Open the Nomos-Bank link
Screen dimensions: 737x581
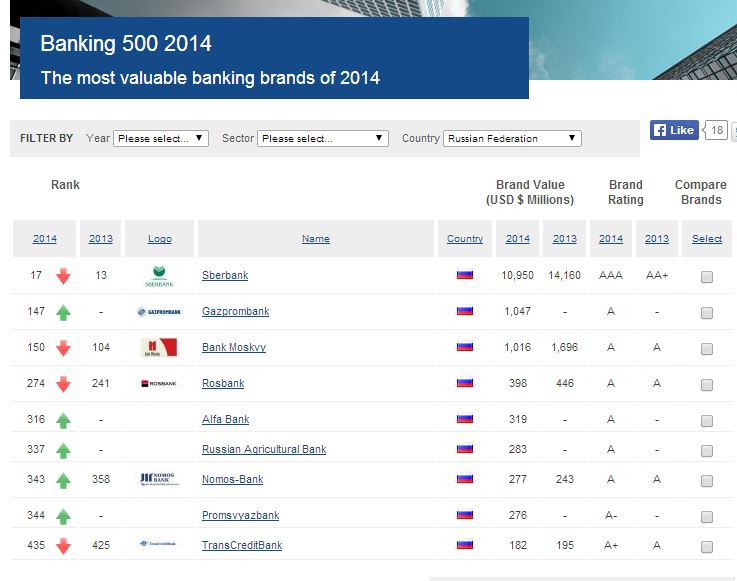coord(233,479)
